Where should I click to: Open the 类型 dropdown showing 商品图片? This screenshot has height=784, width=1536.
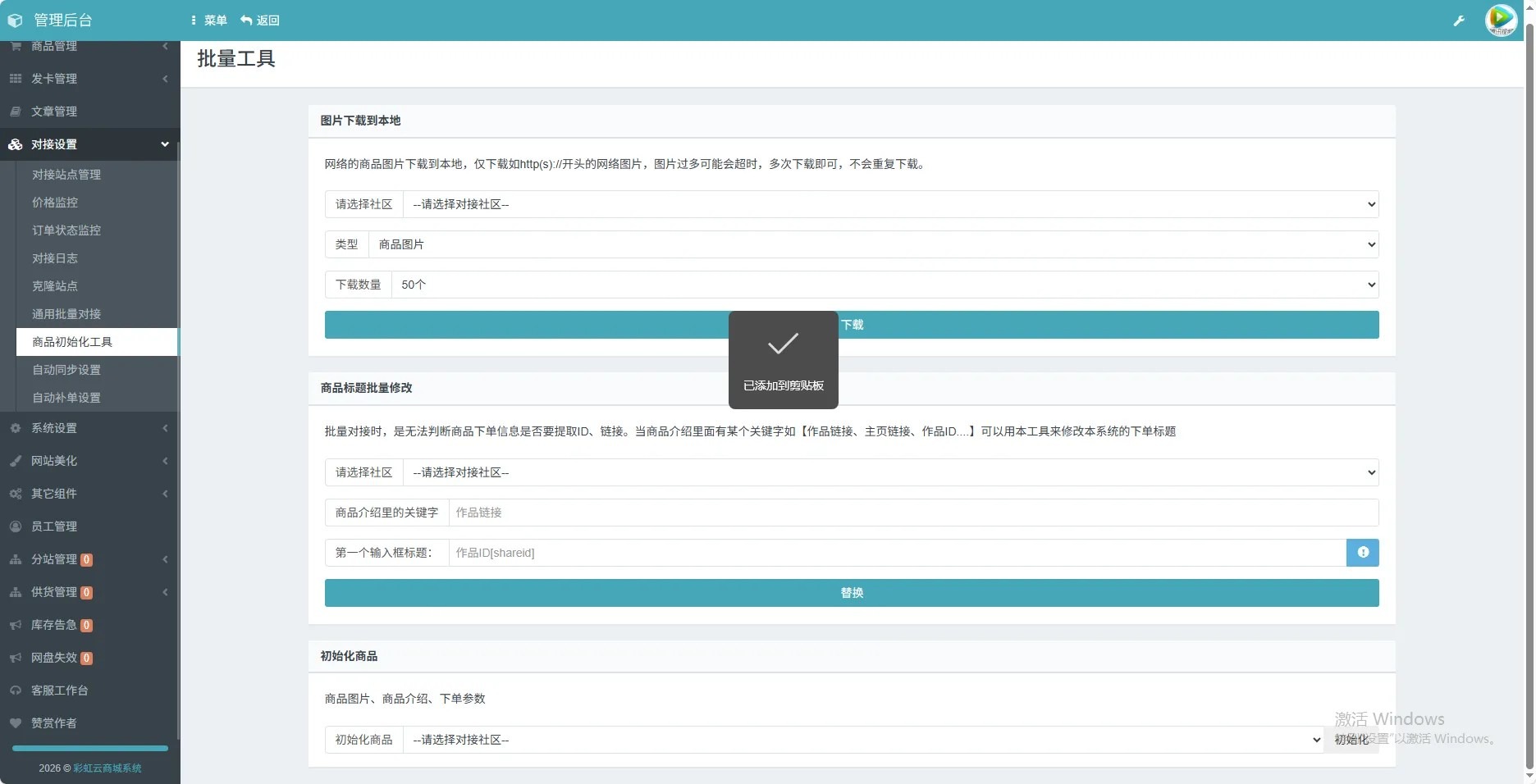click(873, 244)
